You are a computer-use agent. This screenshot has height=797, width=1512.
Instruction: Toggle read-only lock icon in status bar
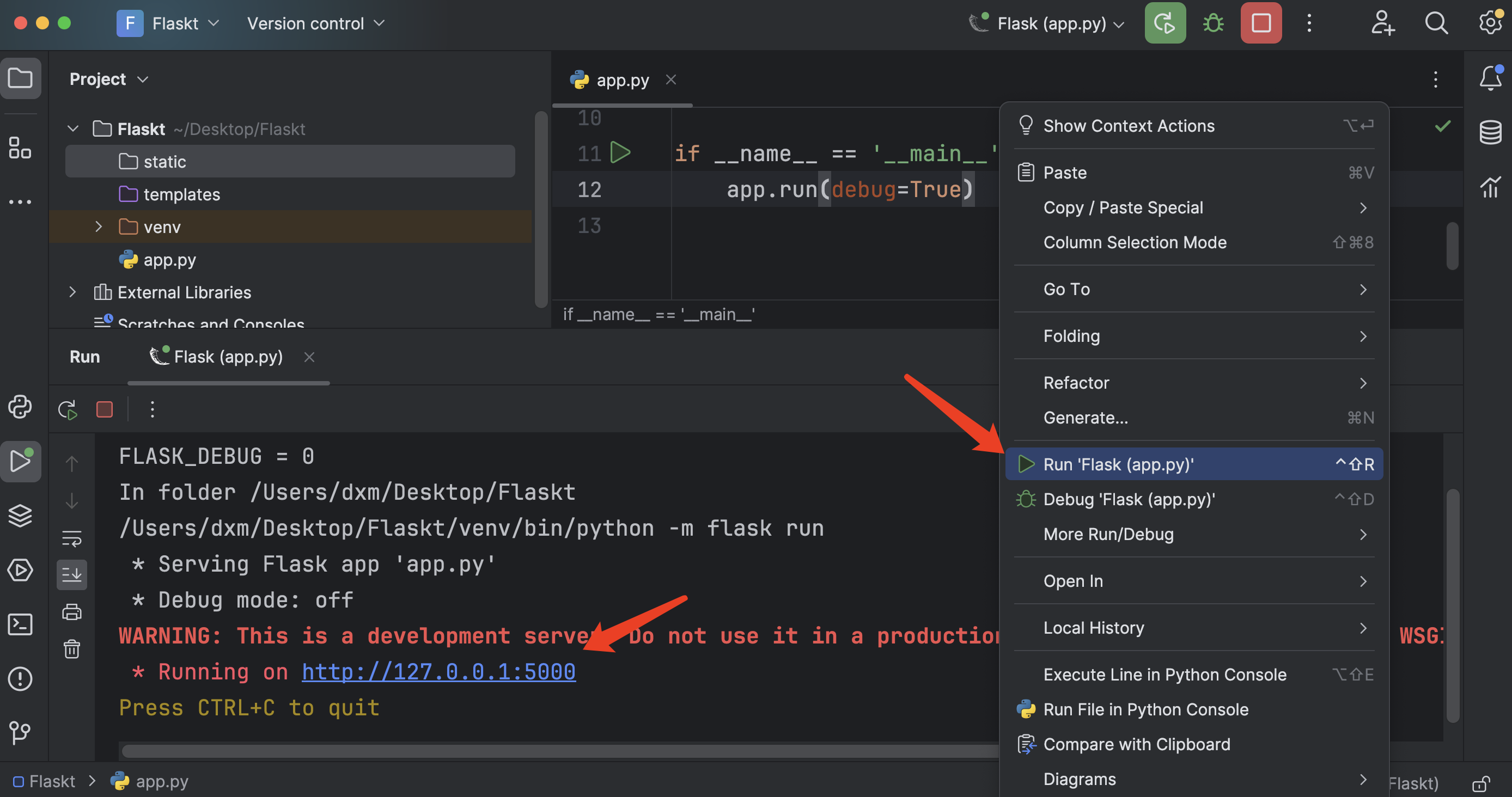coord(1480,783)
